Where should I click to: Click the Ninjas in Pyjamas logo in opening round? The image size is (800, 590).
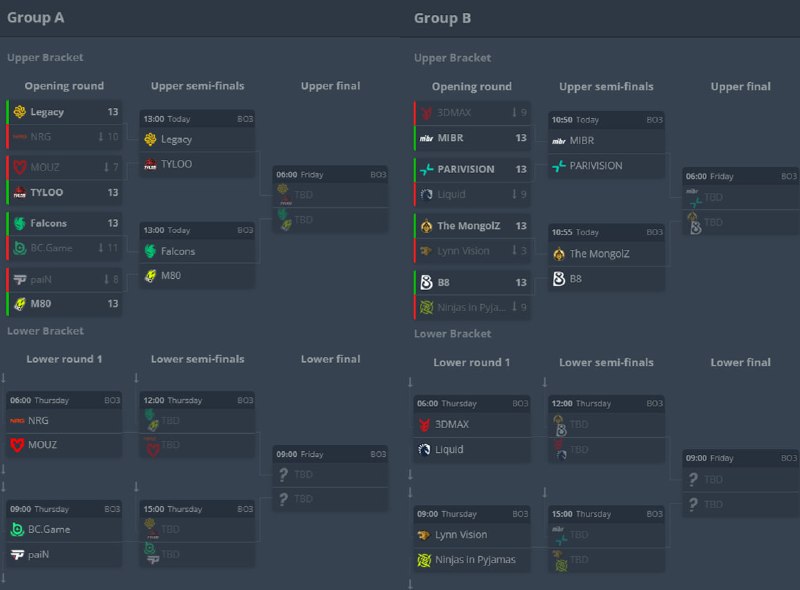point(427,307)
